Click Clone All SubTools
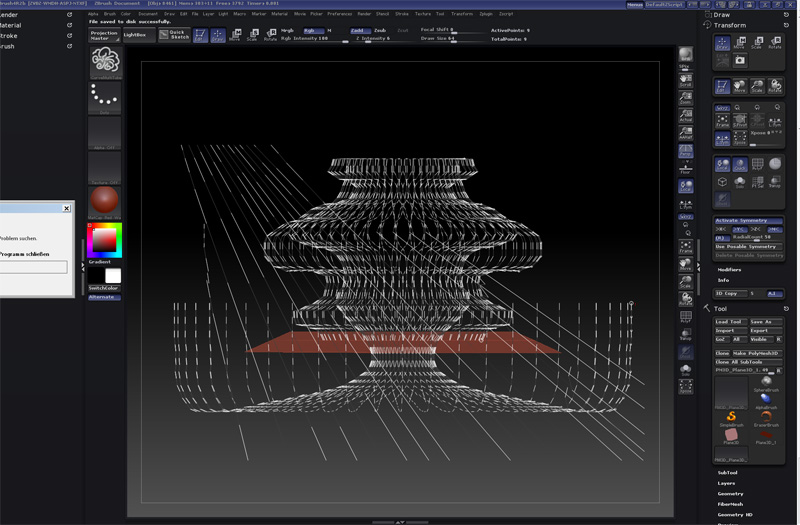800x525 pixels. pyautogui.click(x=748, y=362)
